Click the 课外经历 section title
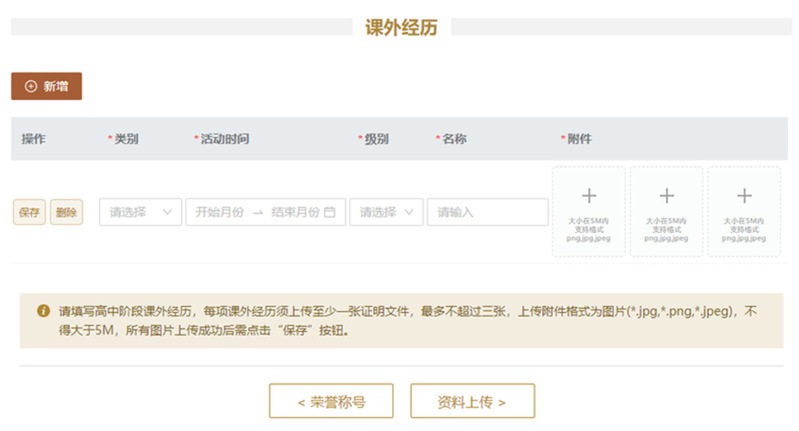Image resolution: width=799 pixels, height=431 pixels. click(400, 27)
